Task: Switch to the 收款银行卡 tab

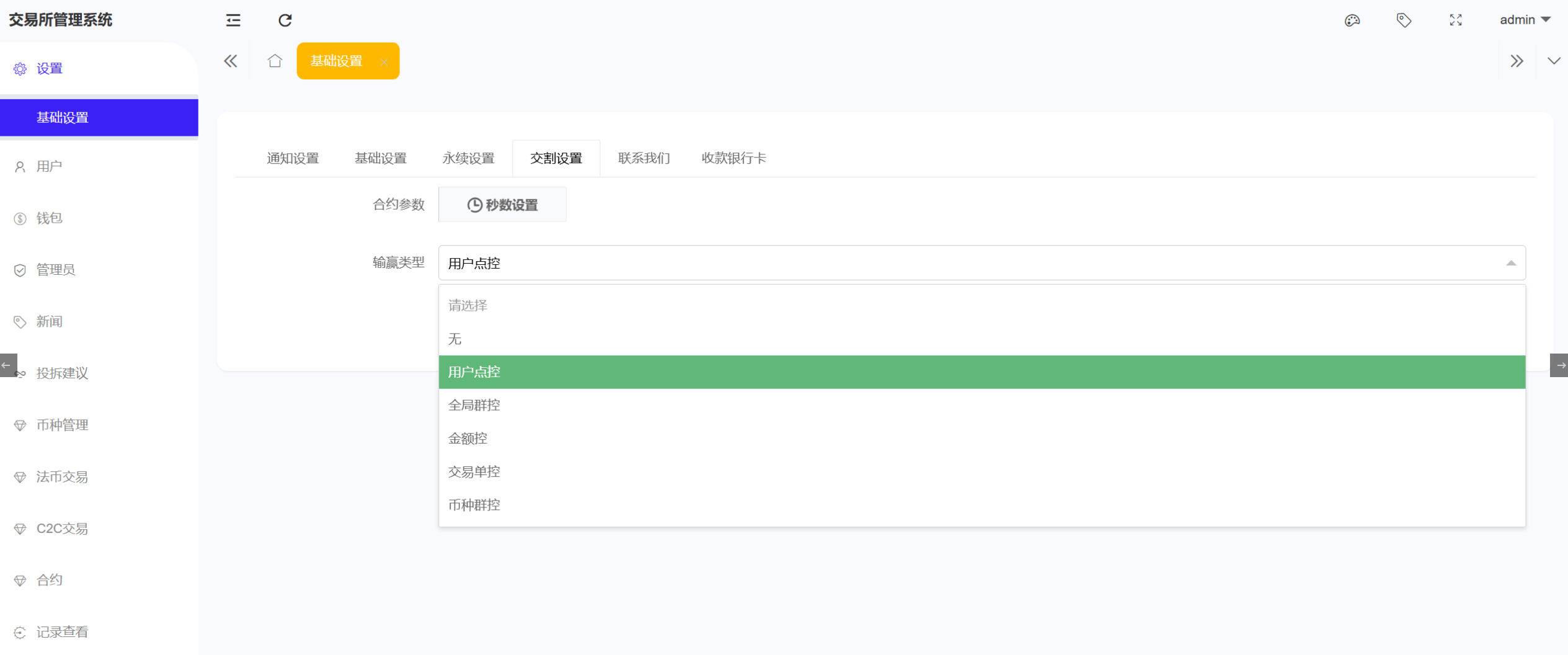Action: tap(733, 158)
